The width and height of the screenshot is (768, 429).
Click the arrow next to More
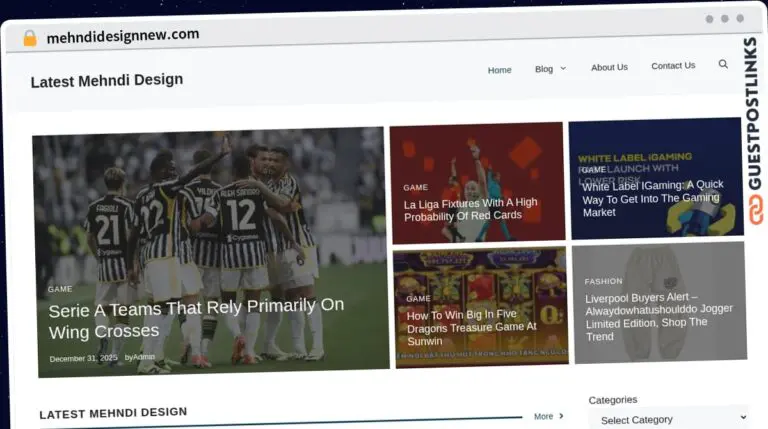click(x=561, y=416)
